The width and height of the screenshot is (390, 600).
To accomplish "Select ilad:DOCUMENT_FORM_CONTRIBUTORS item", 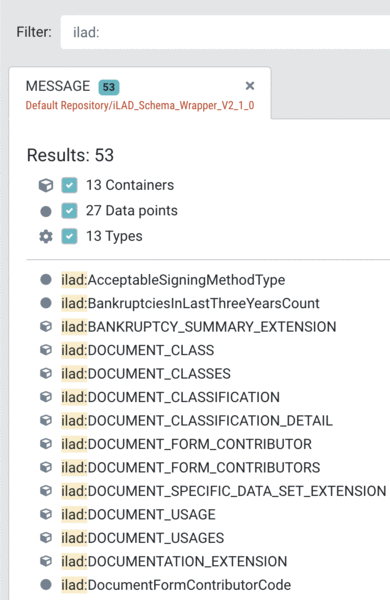I will [191, 467].
